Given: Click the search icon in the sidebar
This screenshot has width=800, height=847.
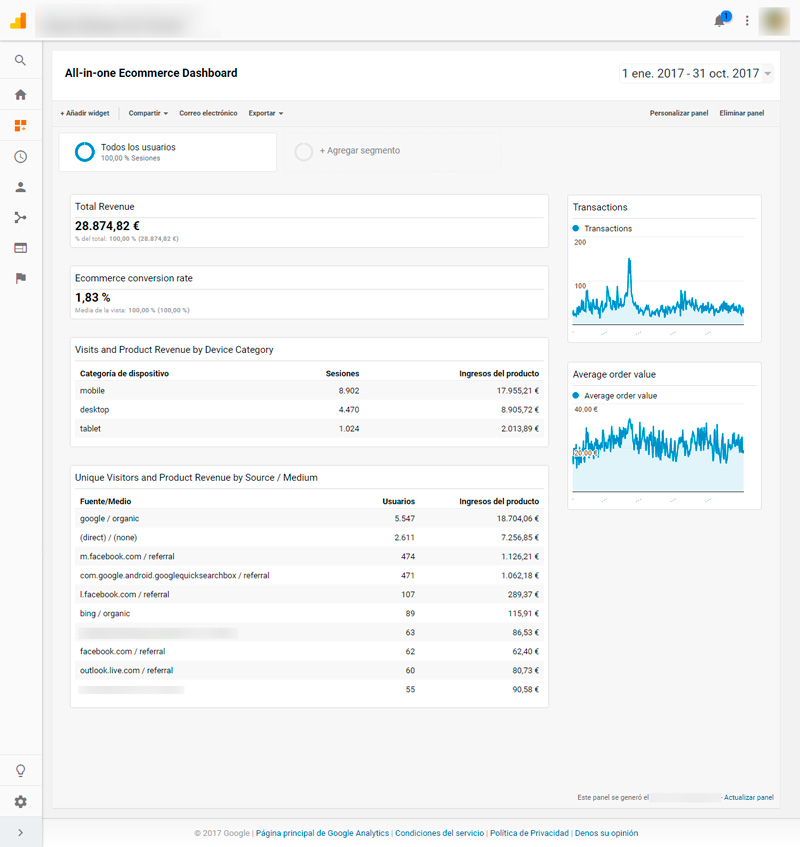Looking at the screenshot, I should coord(20,61).
